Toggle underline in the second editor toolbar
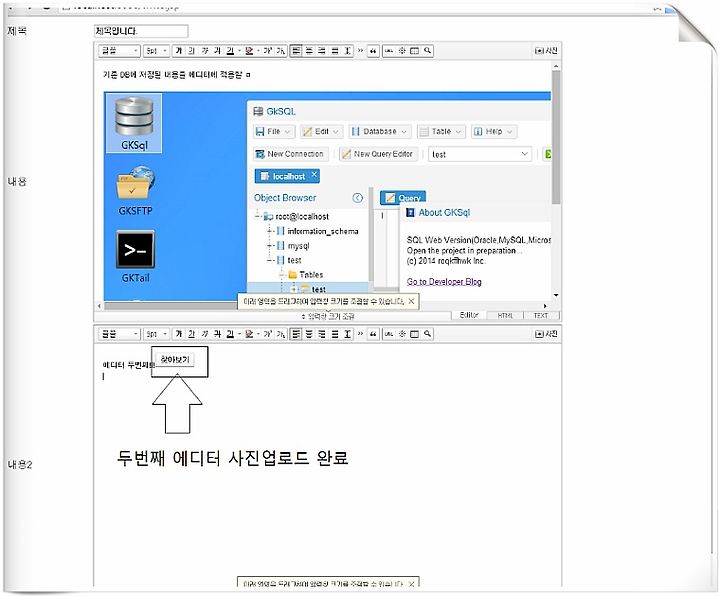The image size is (720, 596). tap(192, 334)
